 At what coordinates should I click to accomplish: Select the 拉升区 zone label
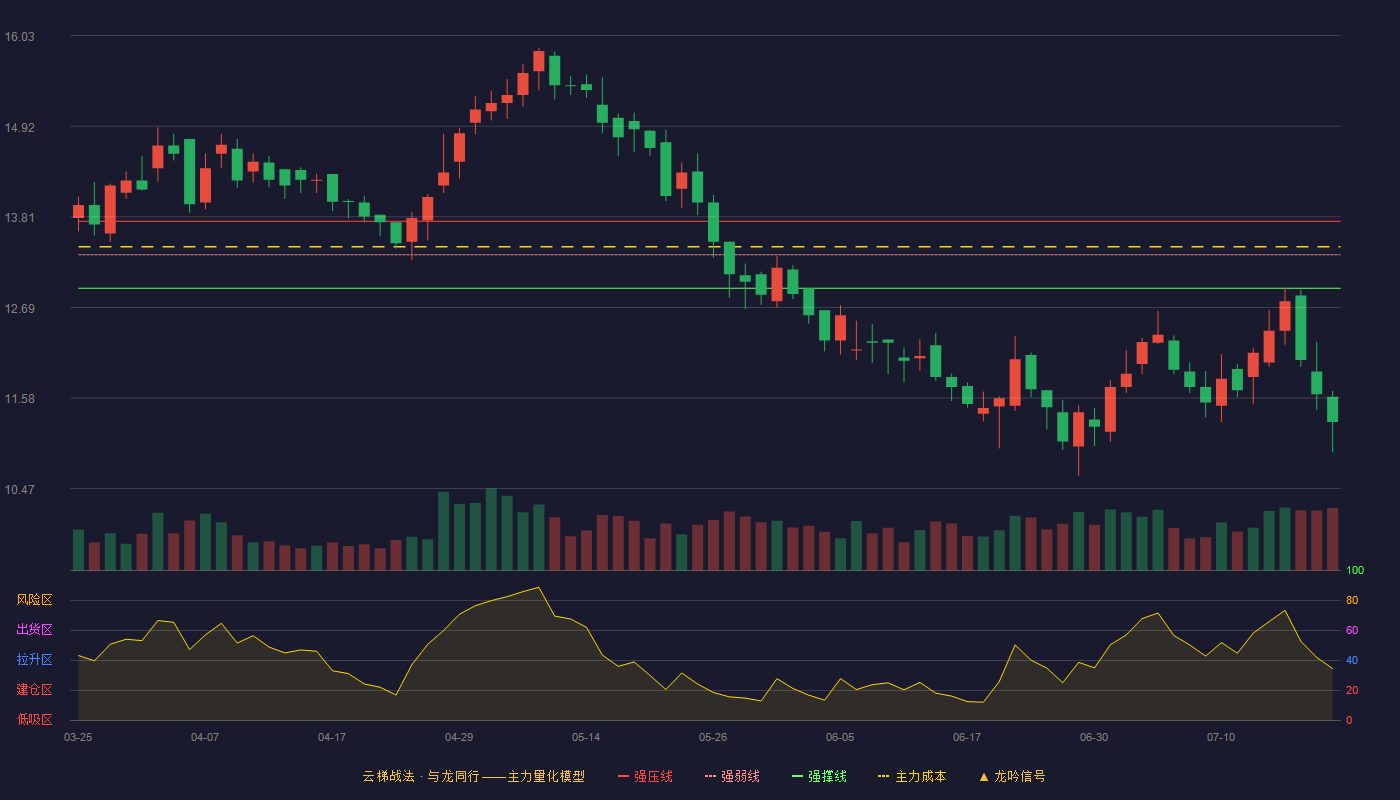click(x=34, y=660)
